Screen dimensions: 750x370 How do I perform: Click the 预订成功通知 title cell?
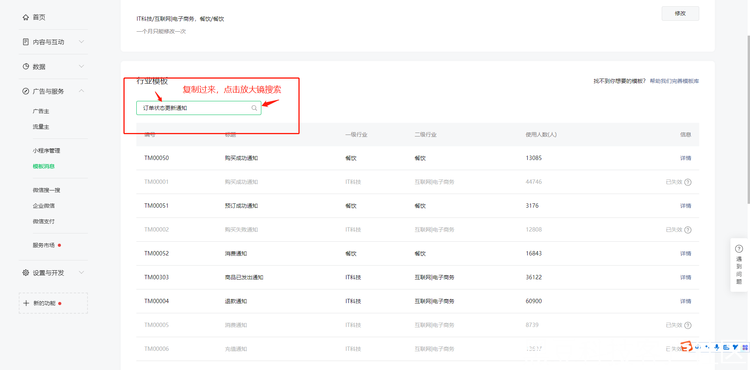coord(242,206)
